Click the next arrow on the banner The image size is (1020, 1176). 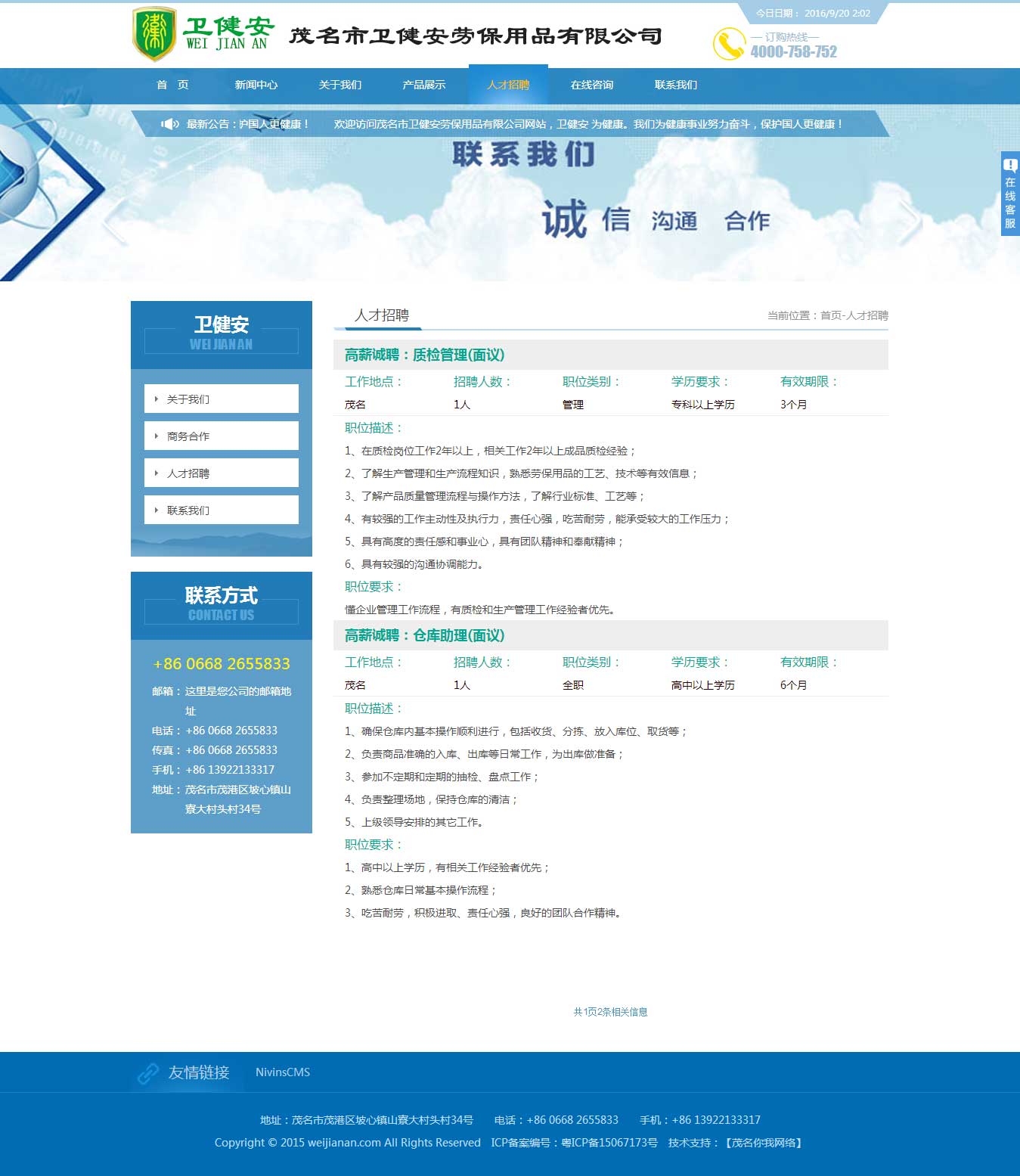tap(909, 221)
